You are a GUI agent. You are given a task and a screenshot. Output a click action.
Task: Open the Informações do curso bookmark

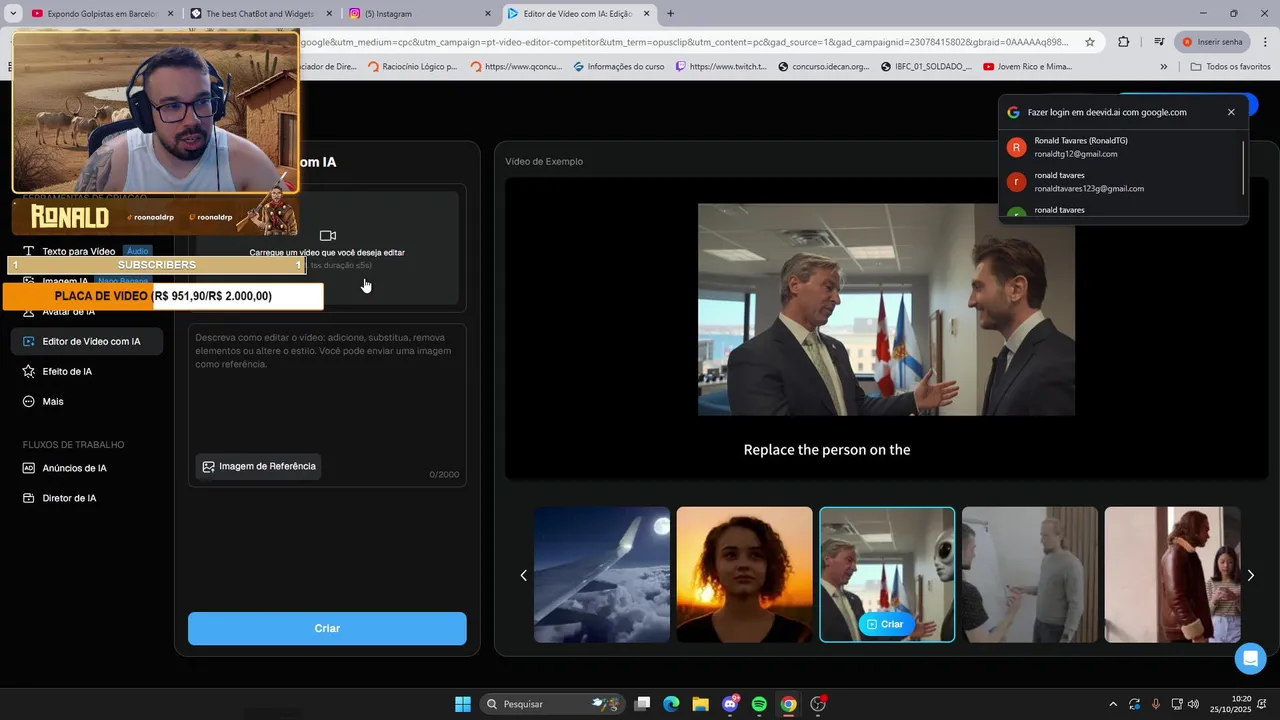[619, 67]
